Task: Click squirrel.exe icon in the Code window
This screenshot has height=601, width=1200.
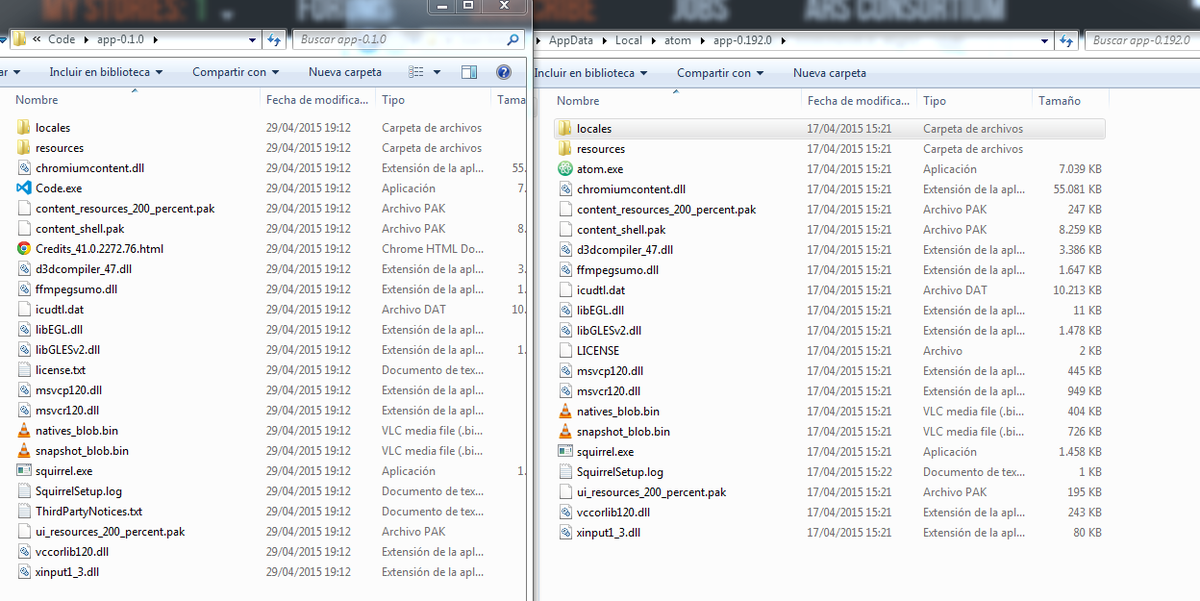Action: click(x=24, y=471)
